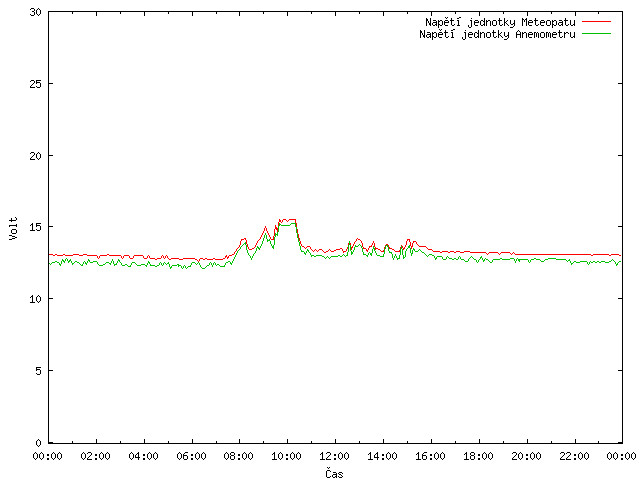640x480 pixels.
Task: Click y-axis value 30
Action: 36,12
